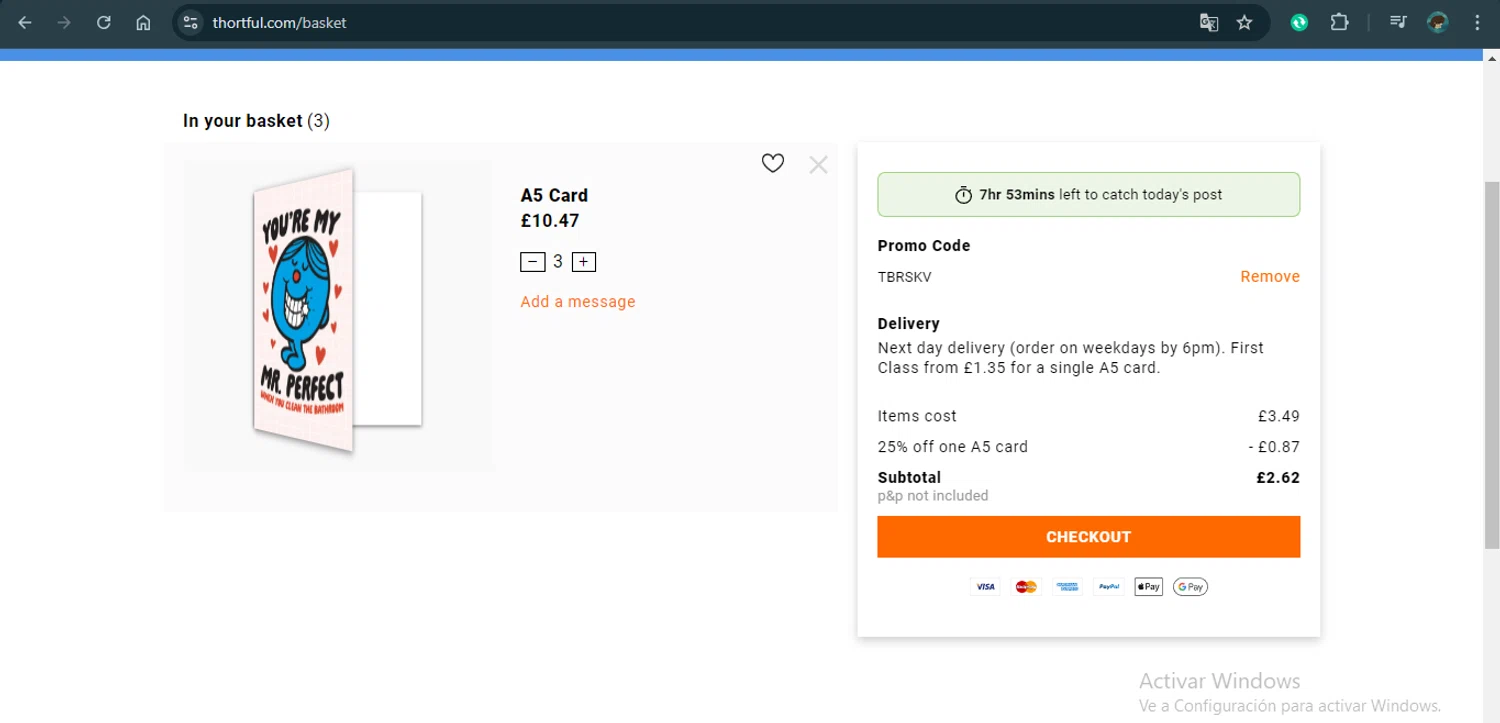Open the Mr. Perfect card thumbnail
The width and height of the screenshot is (1500, 723).
pos(337,310)
